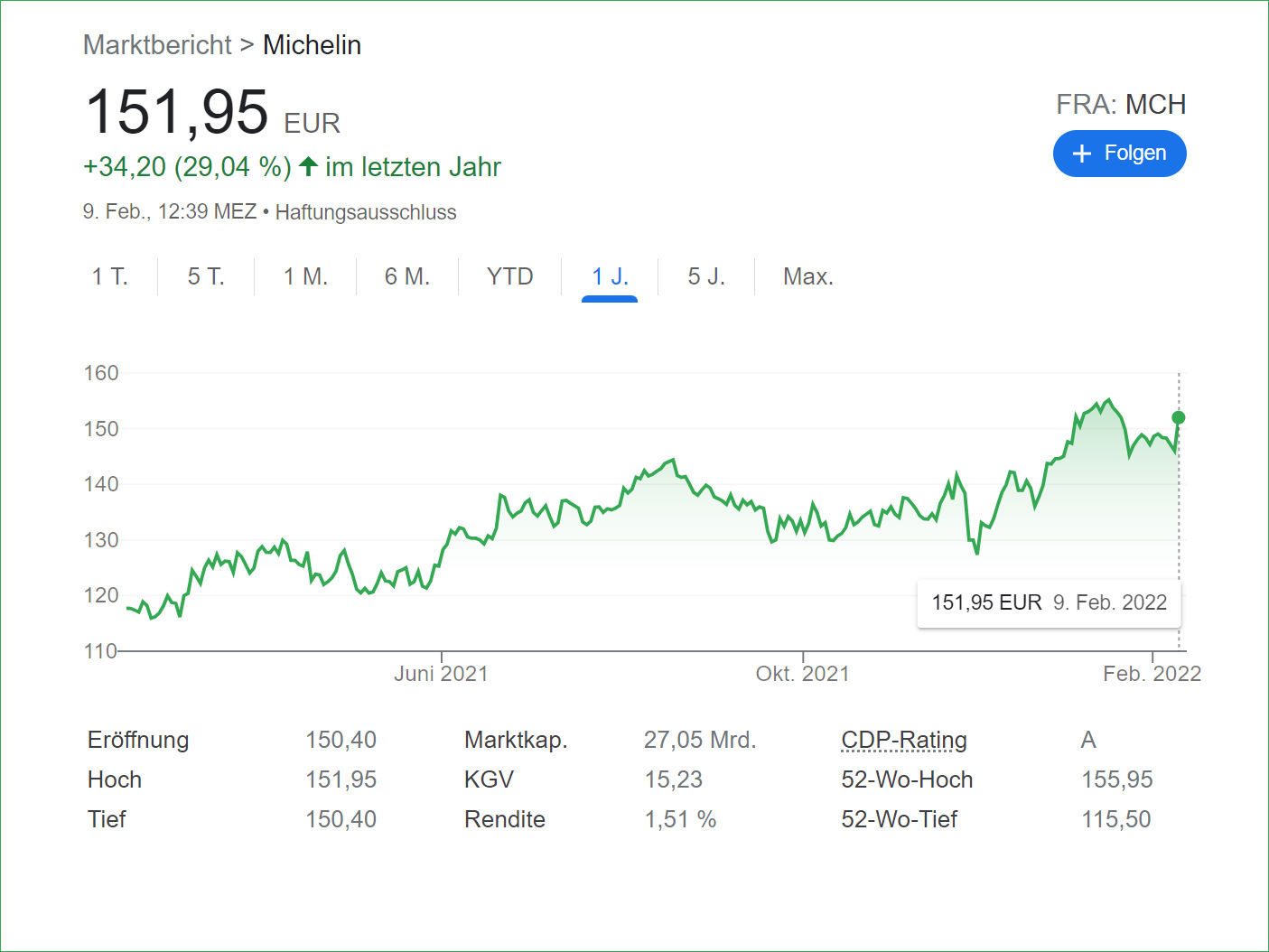
Task: Click the Feb. 2022 axis label
Action: 1152,674
